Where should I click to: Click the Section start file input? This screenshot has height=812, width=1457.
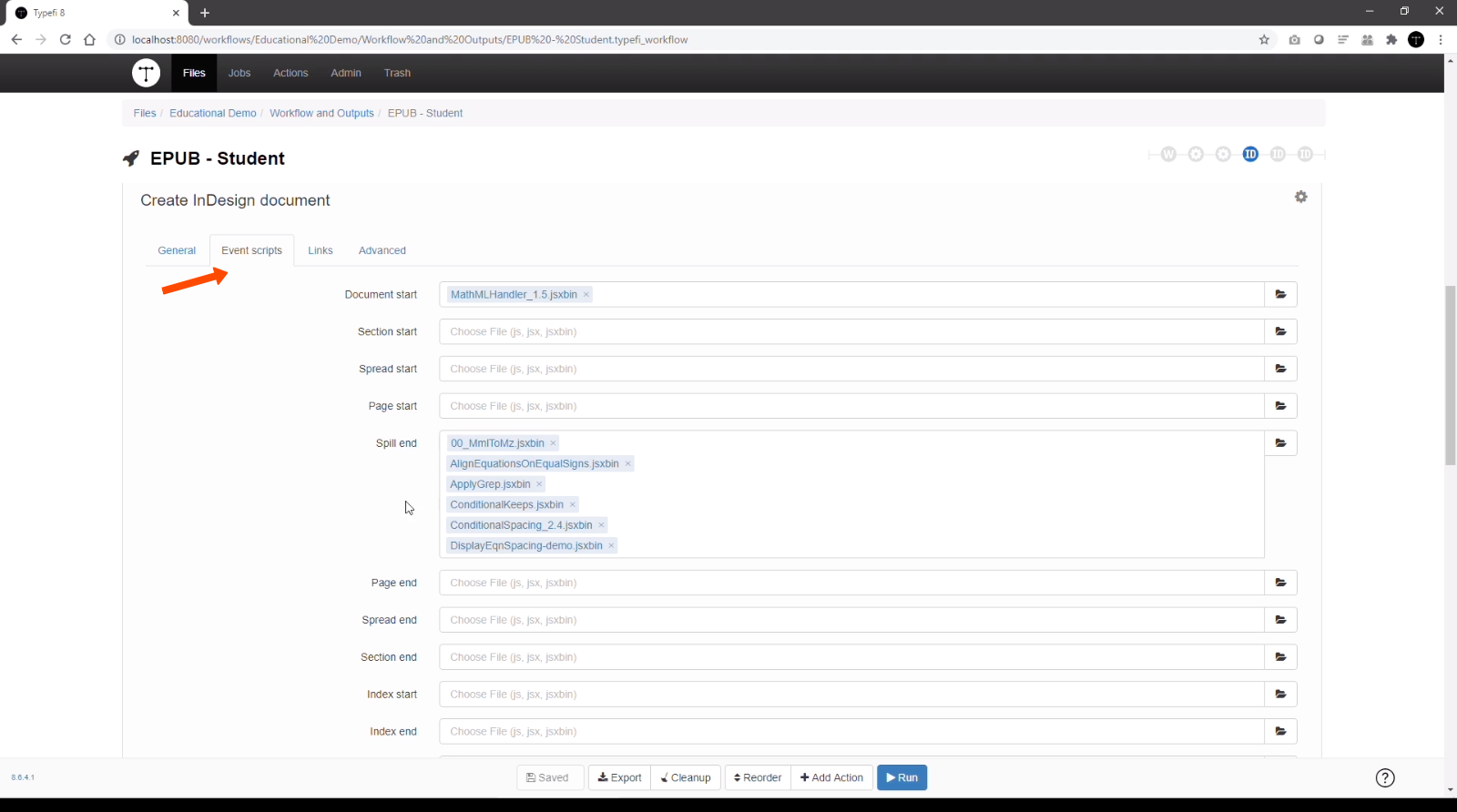[851, 331]
